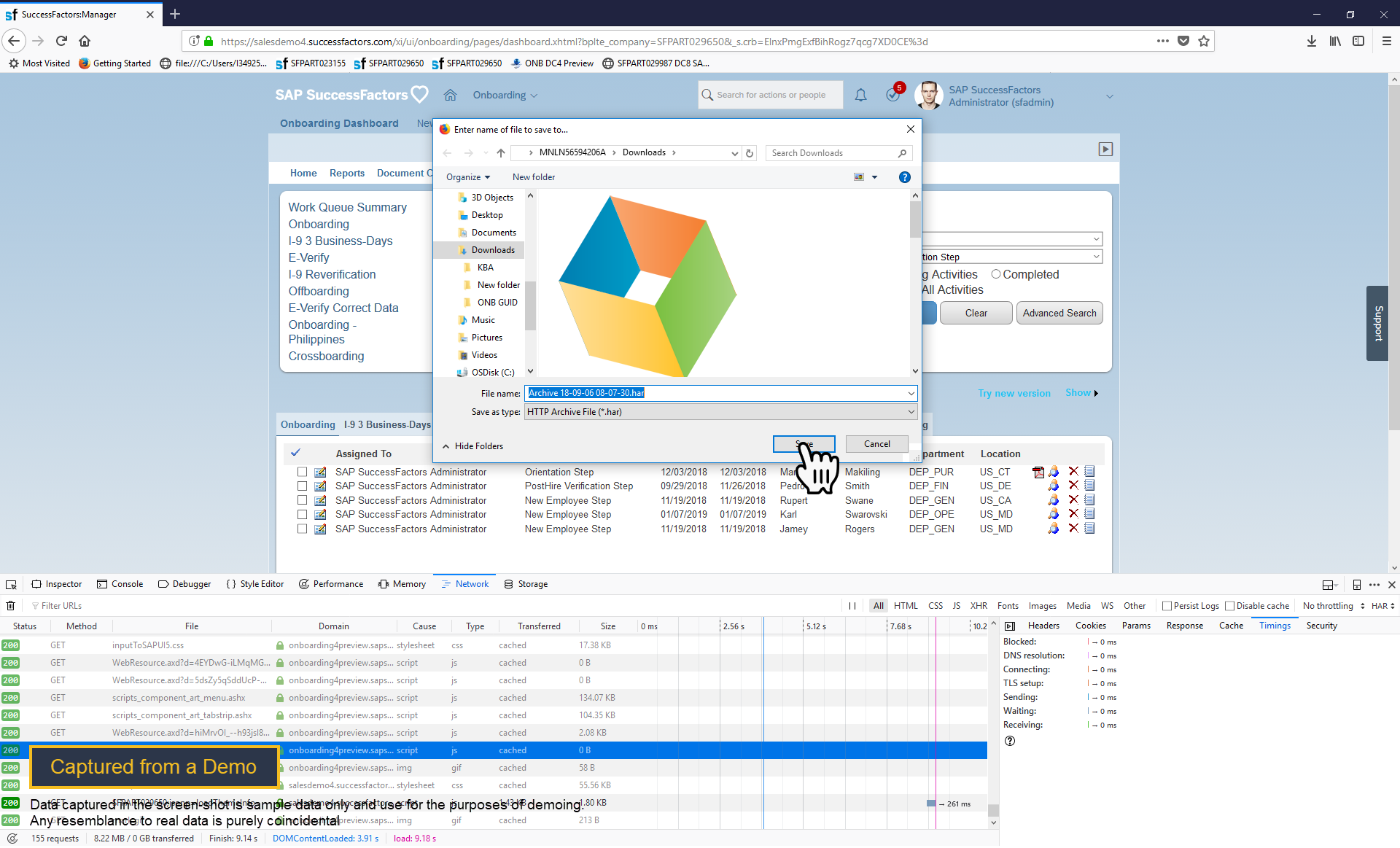Viewport: 1400px width, 848px height.
Task: Click Try new version link
Action: click(1014, 394)
